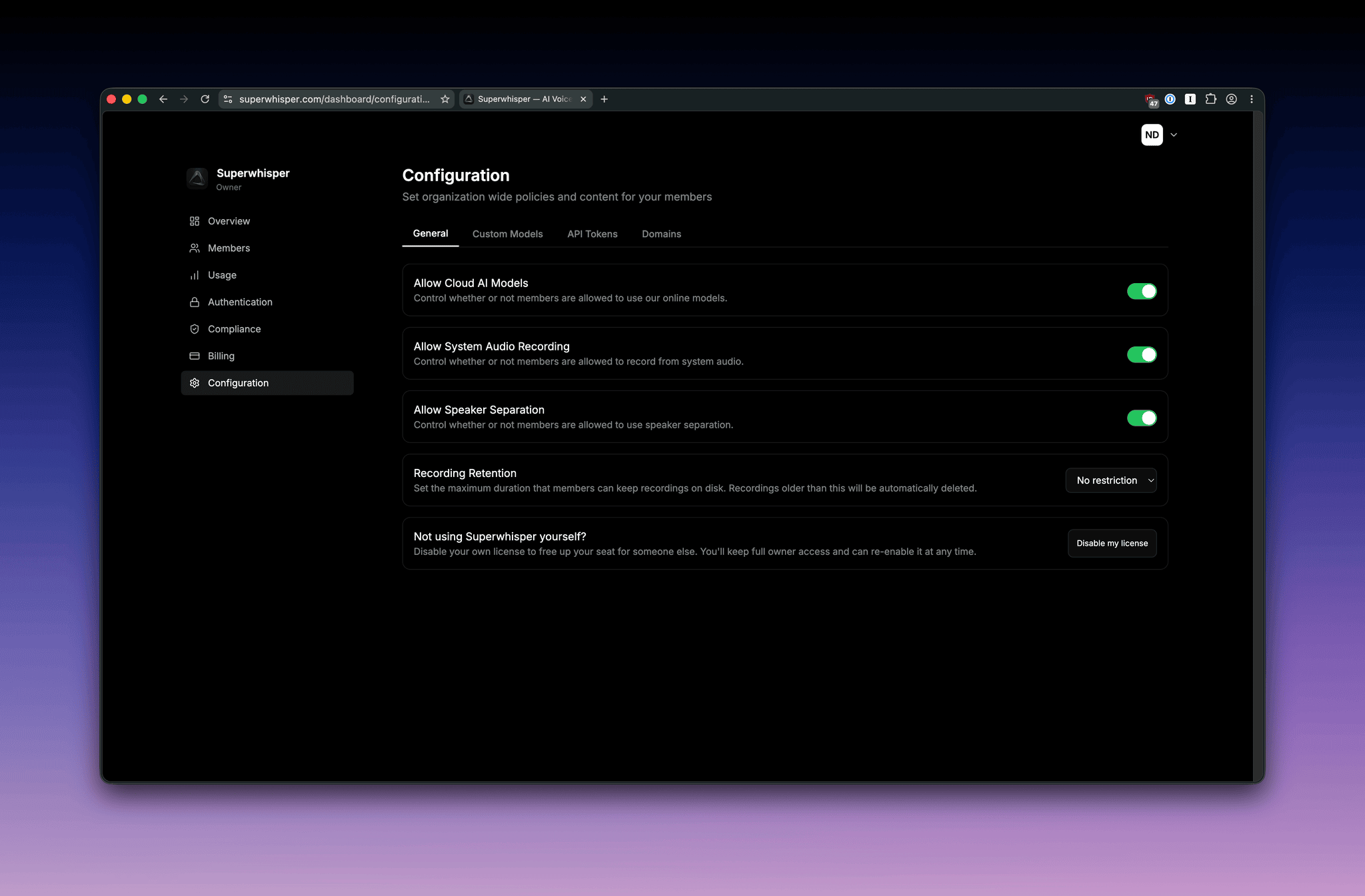Click the Allow System Audio Recording title
The height and width of the screenshot is (896, 1365).
point(492,346)
